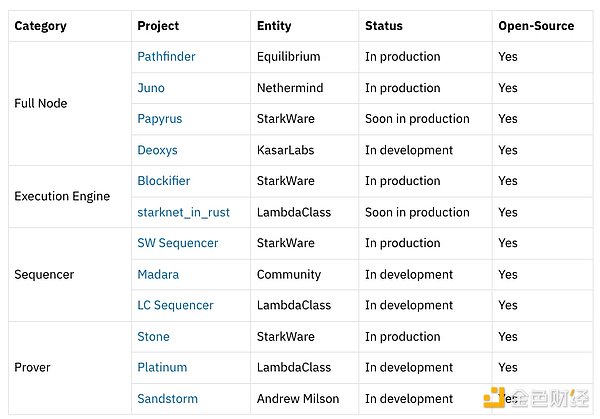Open the Pathfinder project link
Image resolution: width=600 pixels, height=419 pixels.
pyautogui.click(x=166, y=57)
